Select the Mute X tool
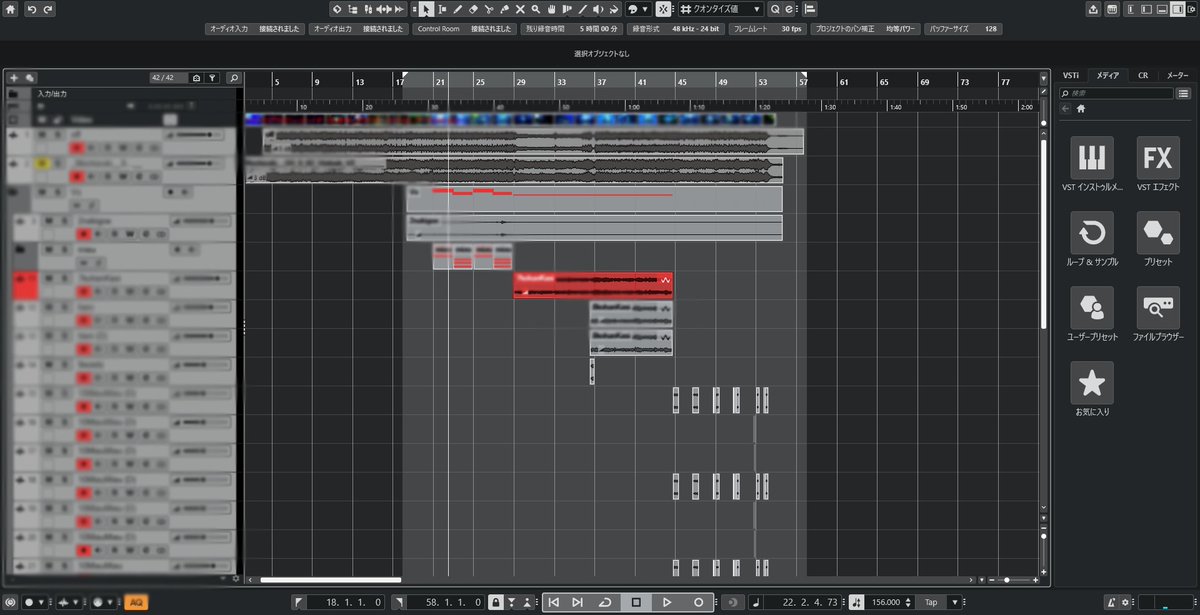 (x=520, y=9)
